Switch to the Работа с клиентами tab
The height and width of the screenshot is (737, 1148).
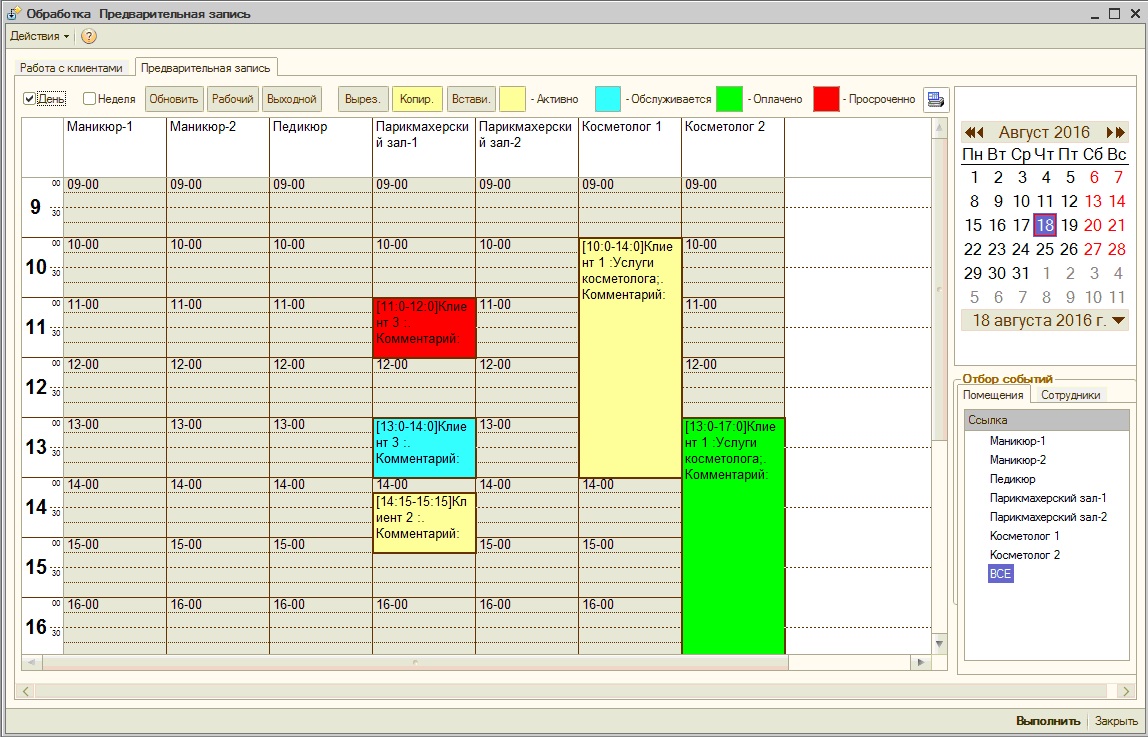(71, 68)
